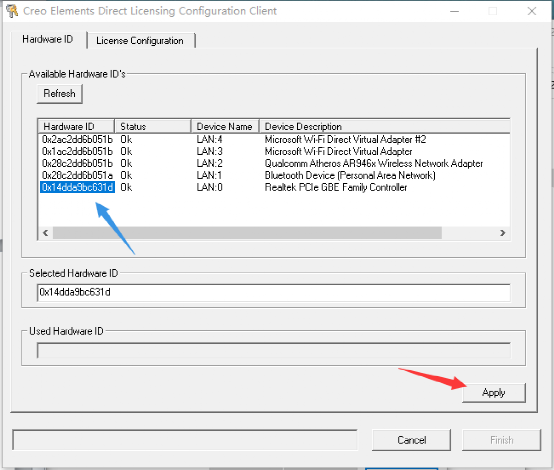Cancel the licensing configuration
Screen dimensions: 554x470
(411, 440)
